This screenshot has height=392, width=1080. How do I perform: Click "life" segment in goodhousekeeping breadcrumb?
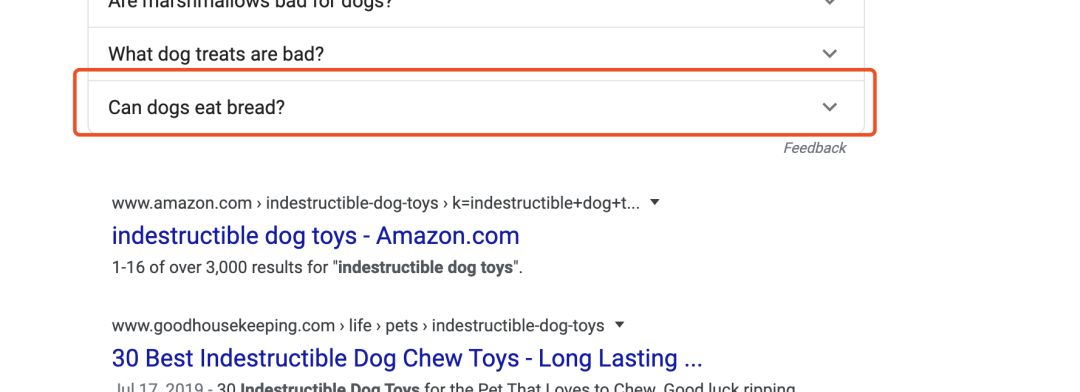pyautogui.click(x=360, y=325)
